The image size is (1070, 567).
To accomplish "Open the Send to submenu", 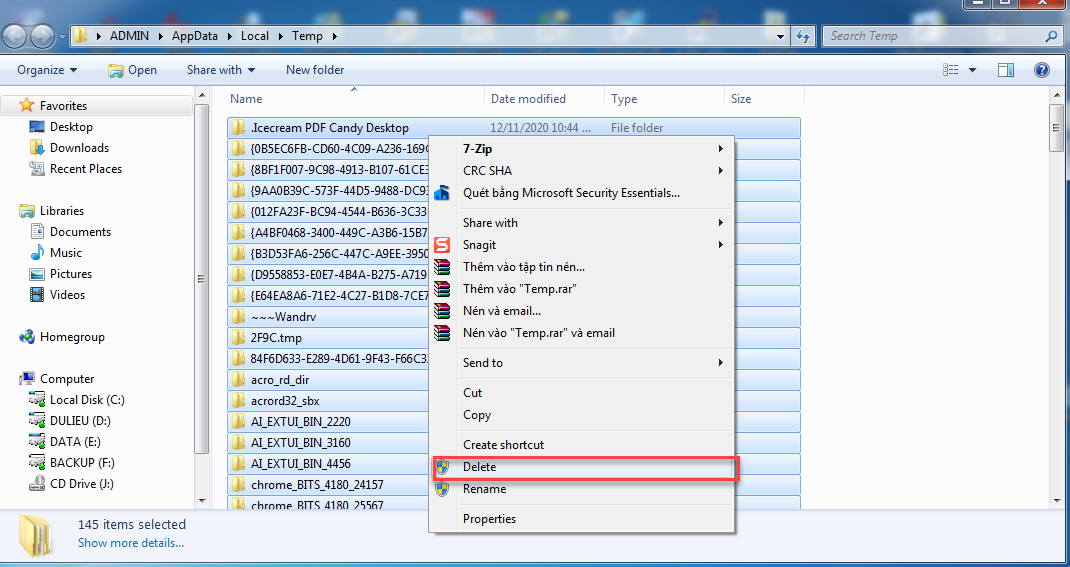I will (x=581, y=363).
